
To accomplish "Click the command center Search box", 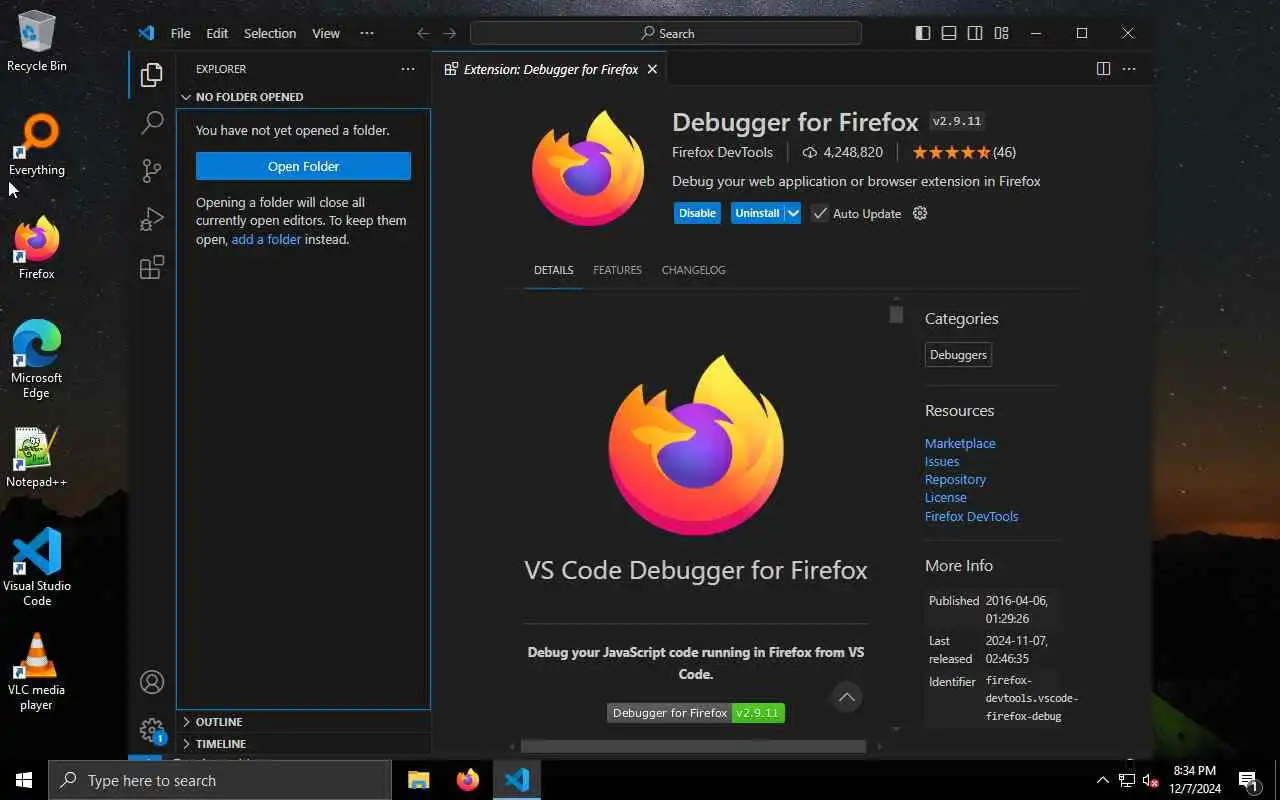I will 666,33.
